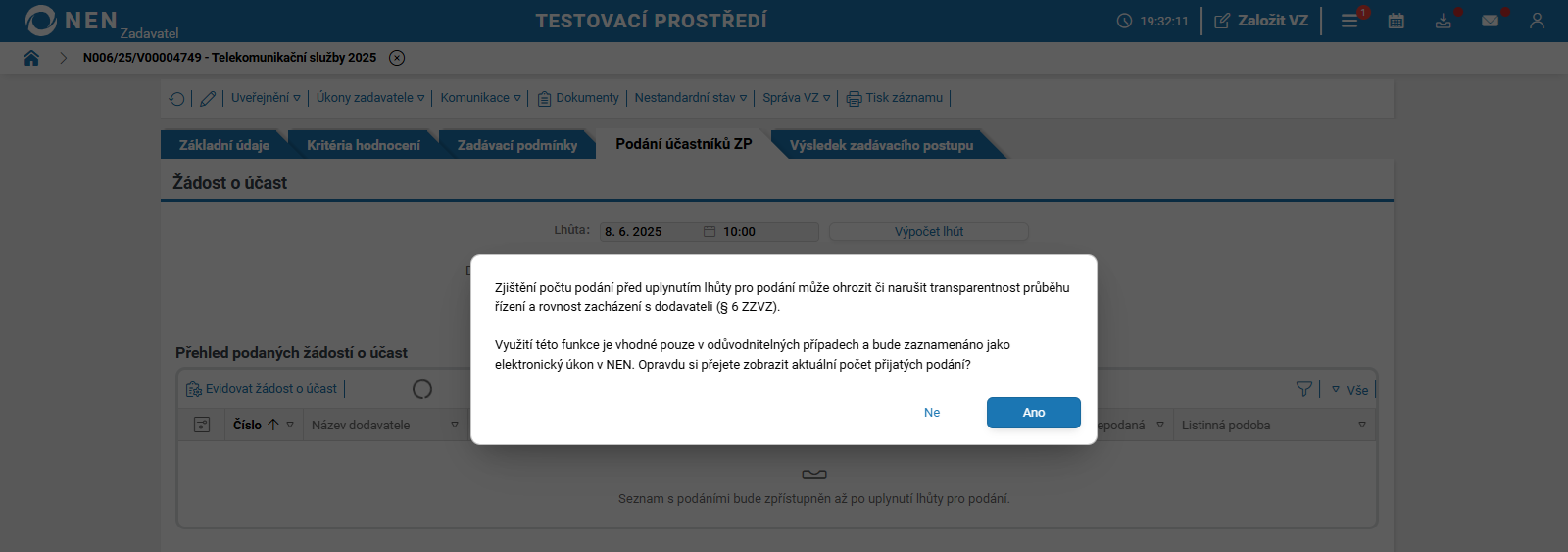Close the N006/25/V00004749 breadcrumb tab

click(397, 58)
